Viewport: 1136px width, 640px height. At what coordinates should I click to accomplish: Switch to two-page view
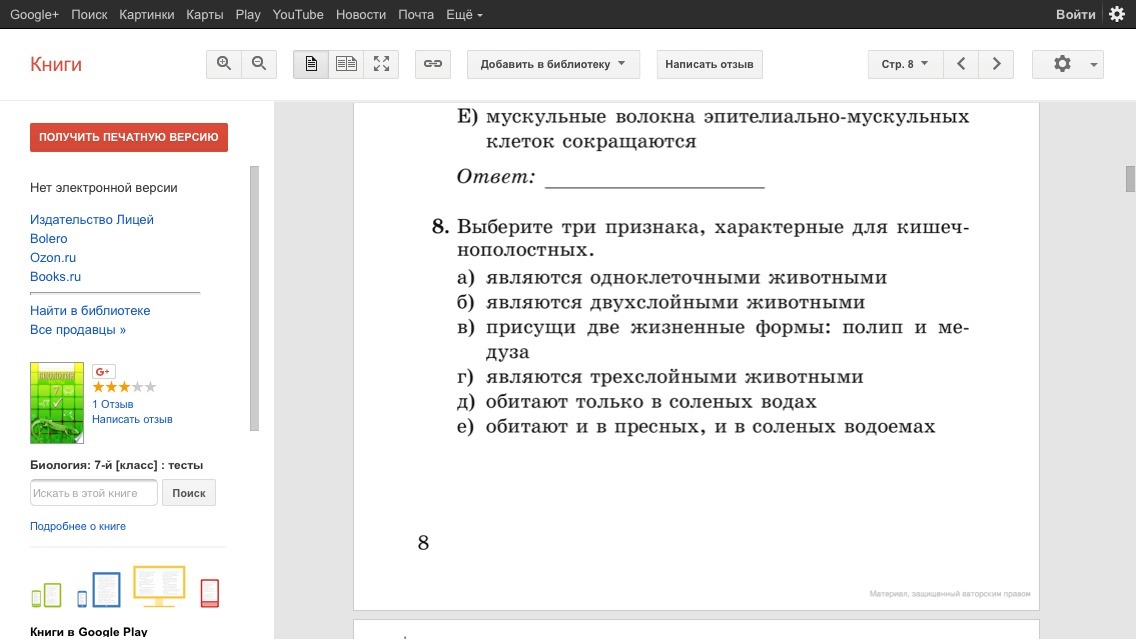[x=346, y=64]
